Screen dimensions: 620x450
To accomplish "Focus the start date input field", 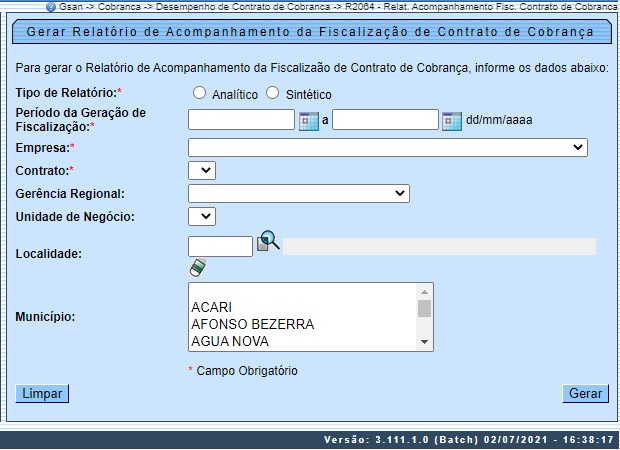I will tap(241, 121).
